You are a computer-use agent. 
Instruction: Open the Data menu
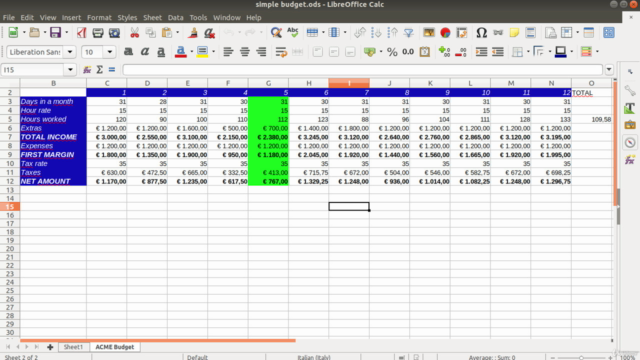[175, 18]
